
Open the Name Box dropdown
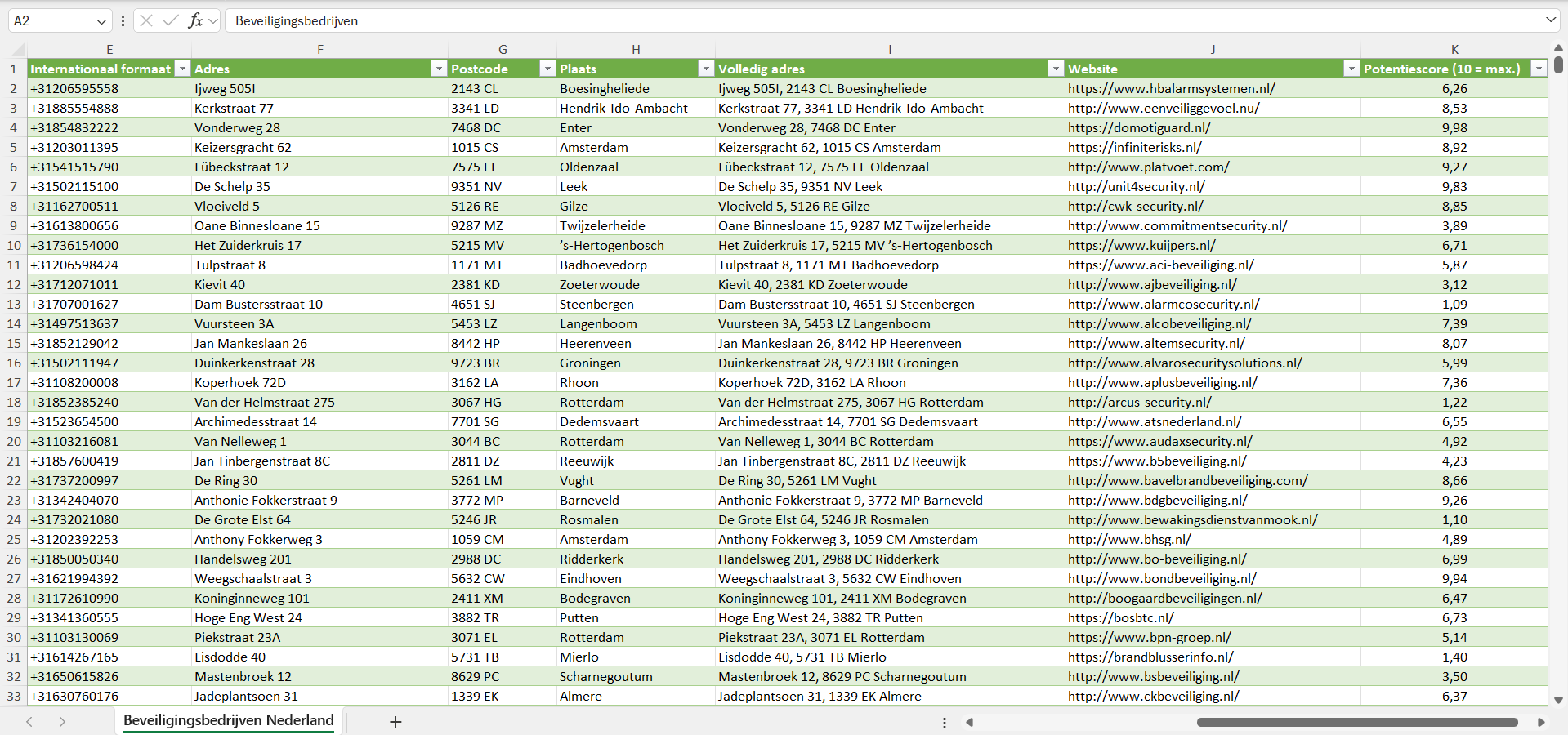(101, 21)
